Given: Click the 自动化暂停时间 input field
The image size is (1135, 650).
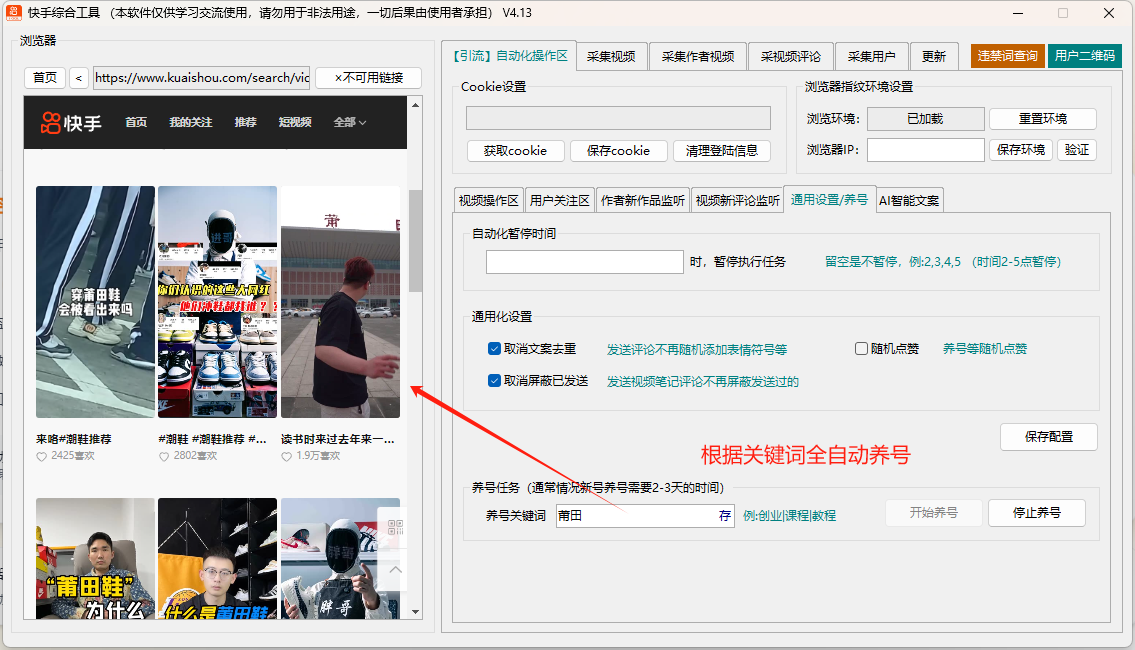Looking at the screenshot, I should pos(584,262).
